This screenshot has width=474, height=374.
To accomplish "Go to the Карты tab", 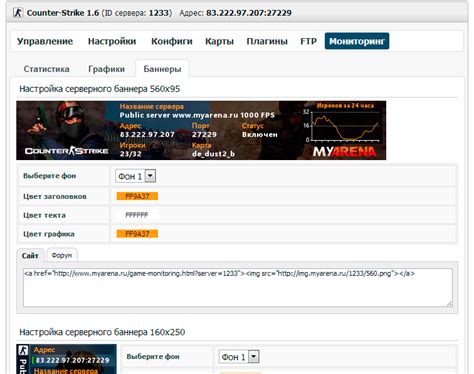I will click(x=219, y=41).
